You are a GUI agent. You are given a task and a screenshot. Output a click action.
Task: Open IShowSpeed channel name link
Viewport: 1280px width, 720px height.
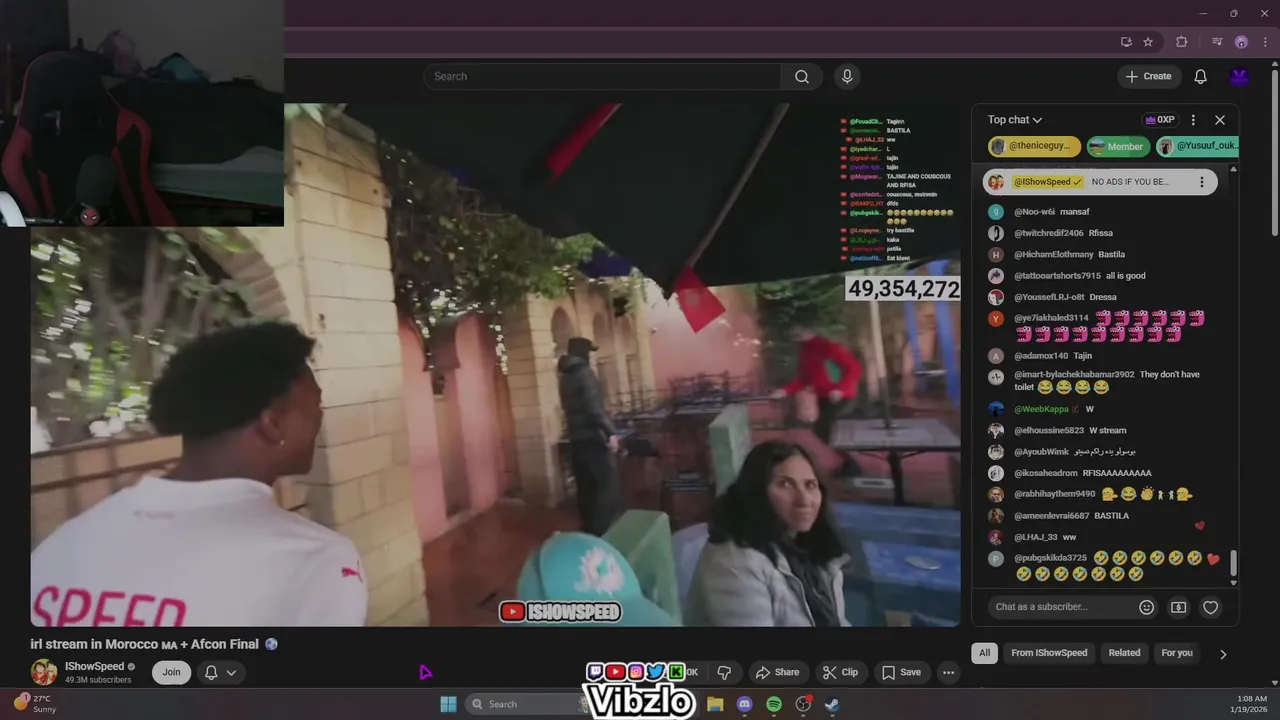pyautogui.click(x=94, y=666)
